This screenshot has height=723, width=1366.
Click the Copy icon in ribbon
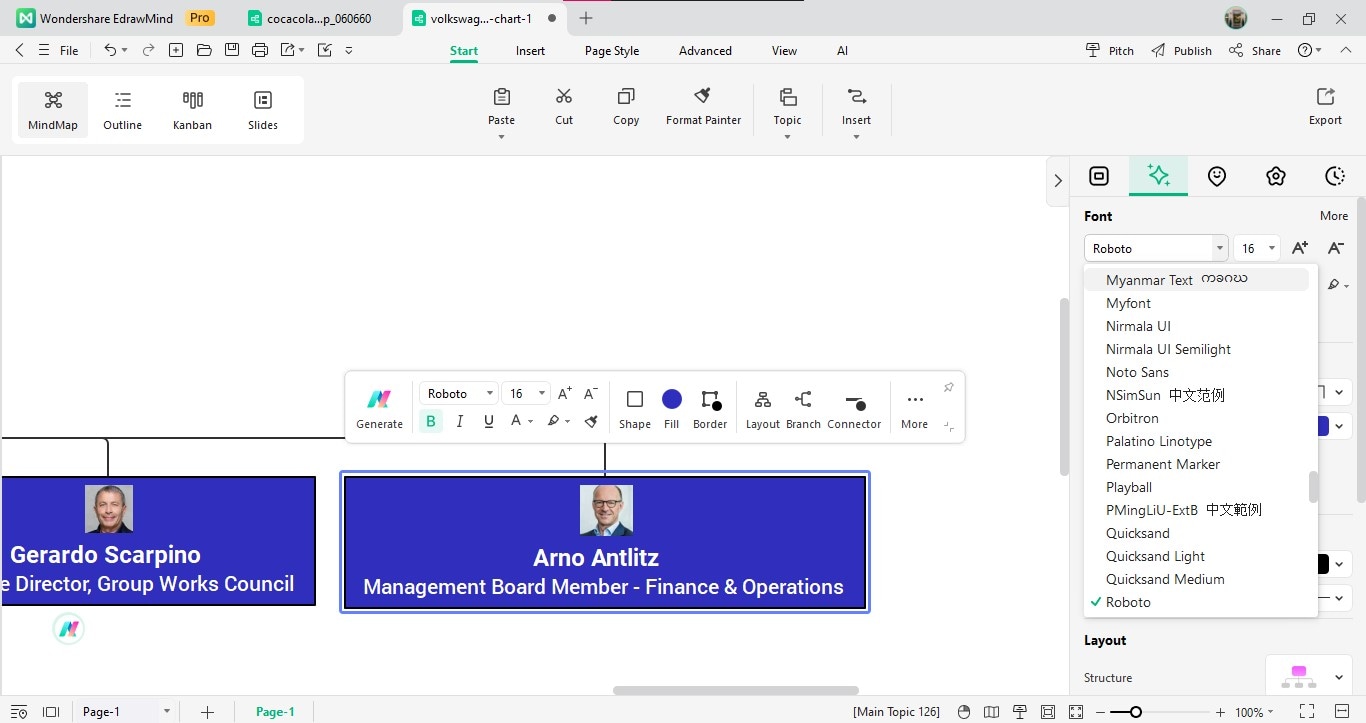point(626,96)
